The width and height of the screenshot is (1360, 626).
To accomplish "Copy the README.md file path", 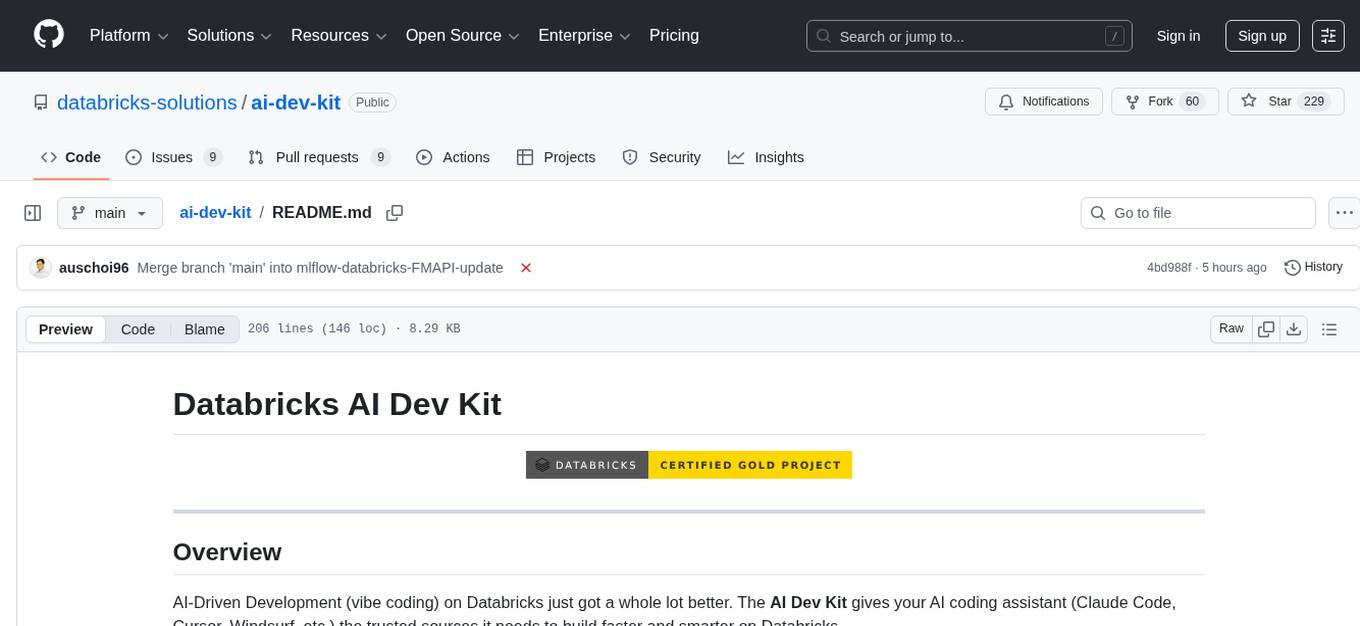I will [x=394, y=212].
